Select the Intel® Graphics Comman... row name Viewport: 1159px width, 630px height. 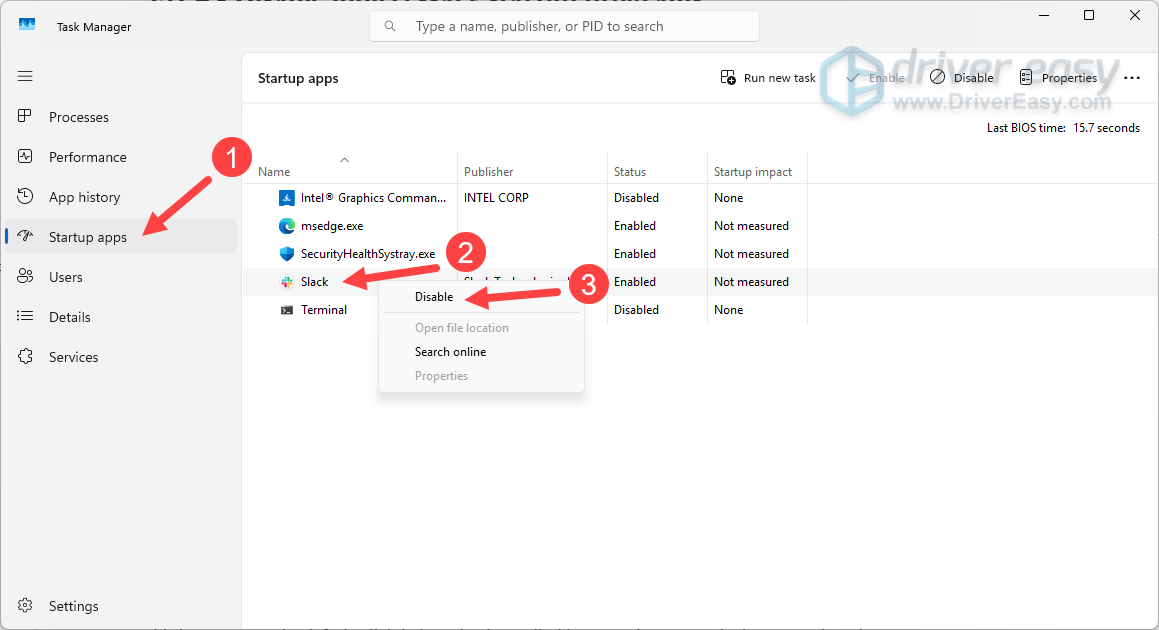point(373,197)
